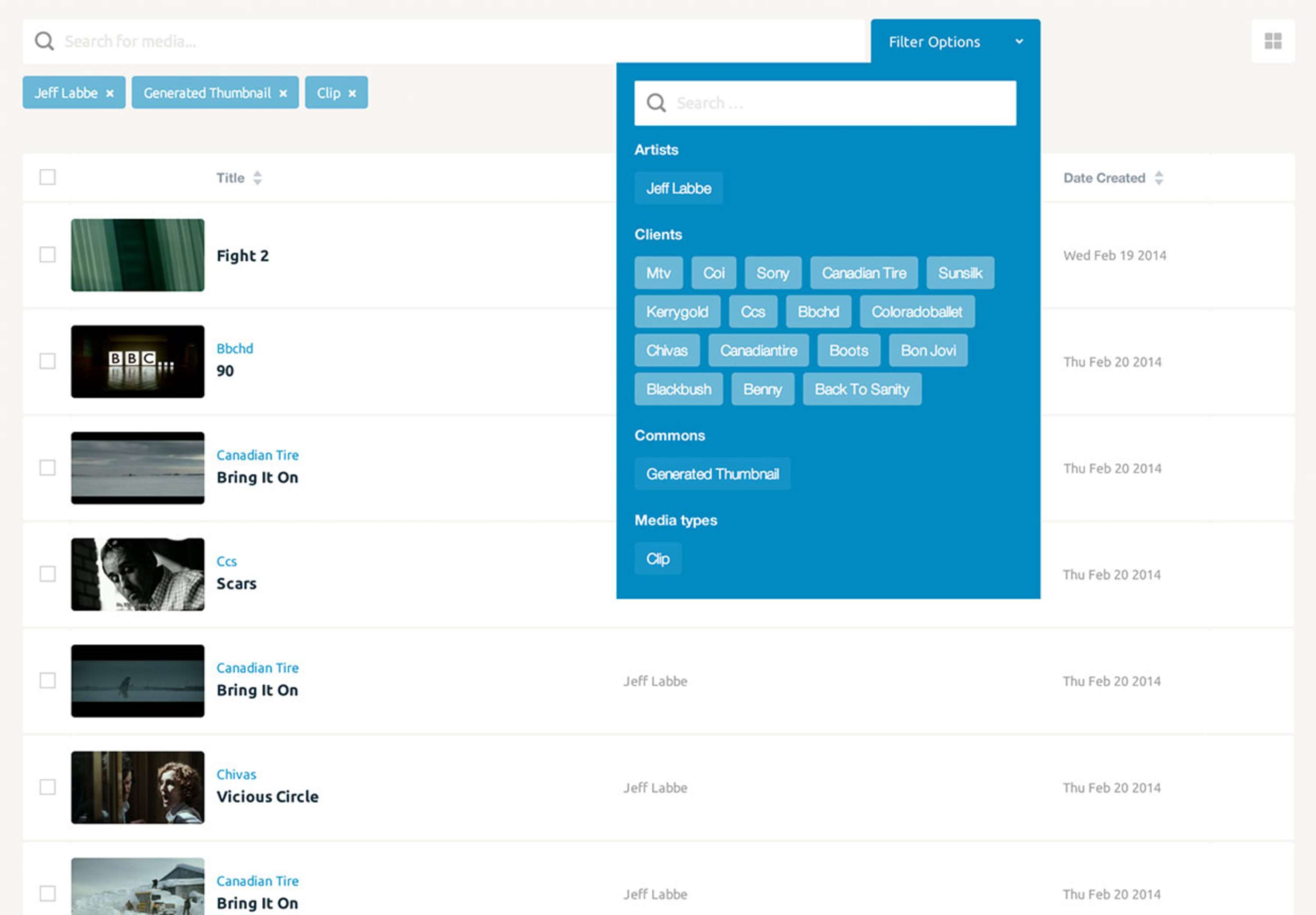Click the Wed Feb 19 2014 date
Screen dimensions: 1316x915
coord(1114,256)
